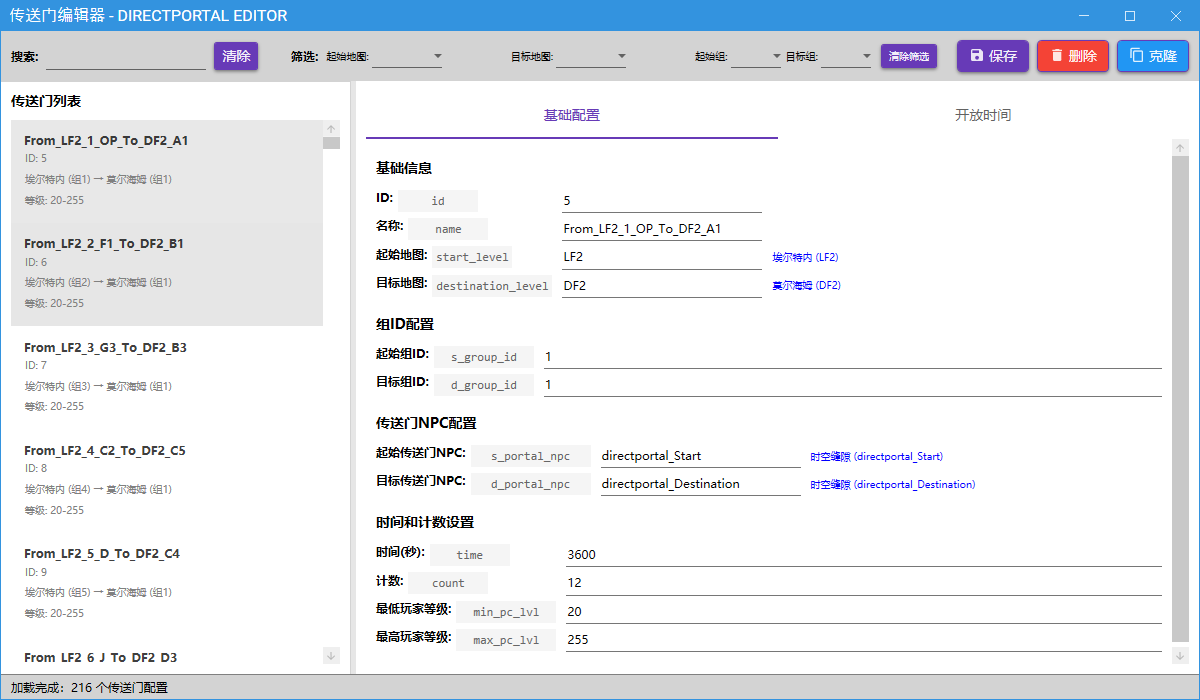Screen dimensions: 1200x700
Task: Click the 时间(秒) field showing 3600
Action: pos(863,555)
